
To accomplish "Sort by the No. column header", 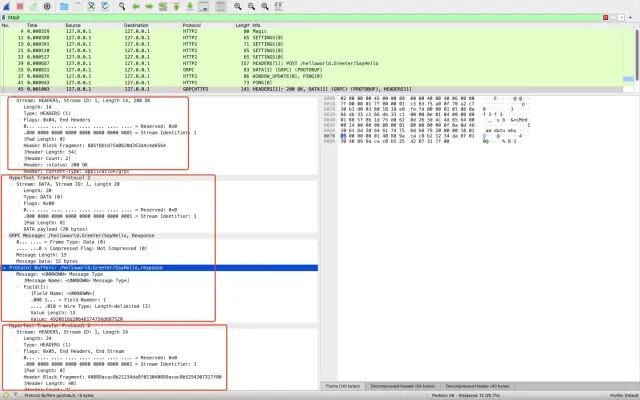I will (6, 25).
